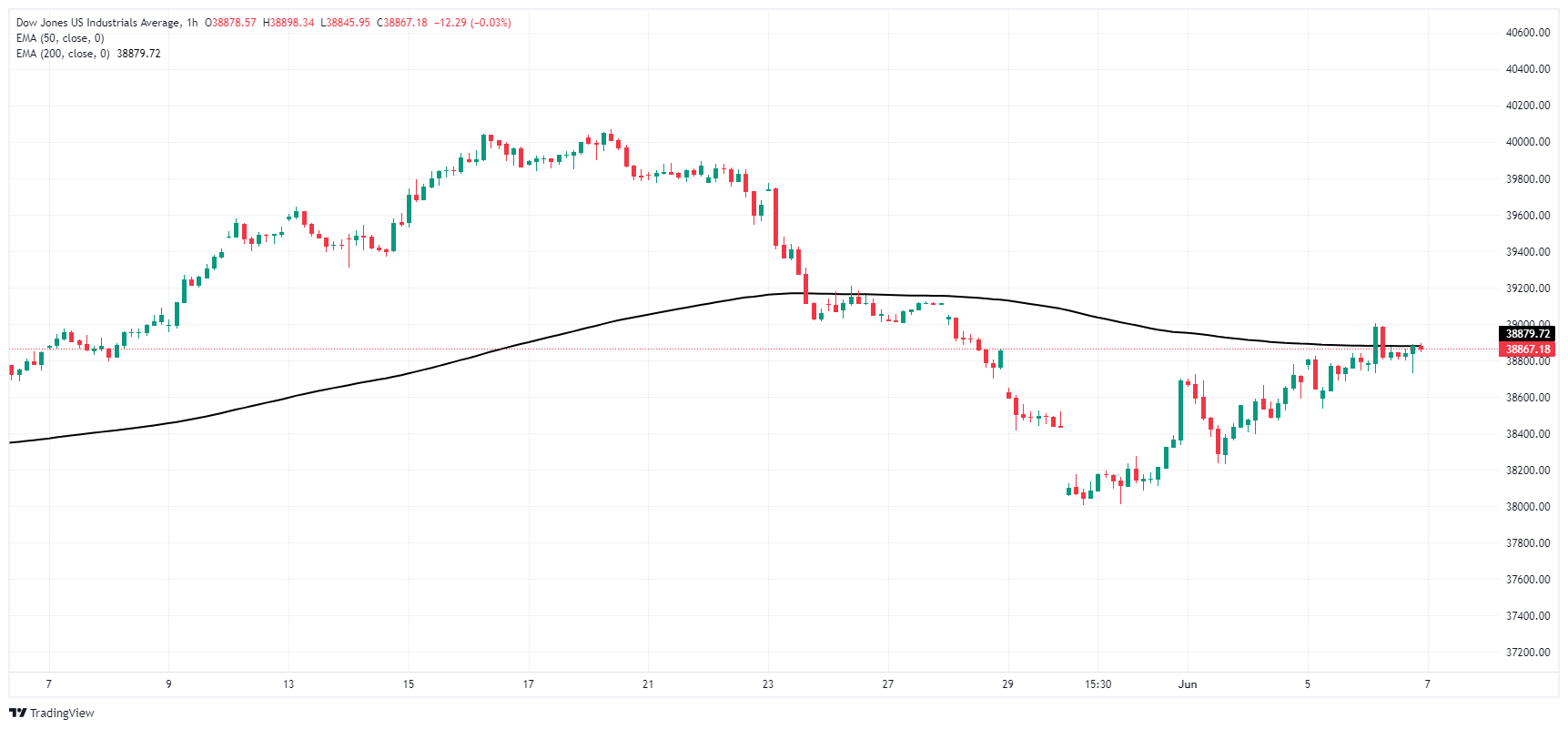Click the black 38879.72 EMA price tag
The image size is (1568, 729).
[x=1527, y=334]
